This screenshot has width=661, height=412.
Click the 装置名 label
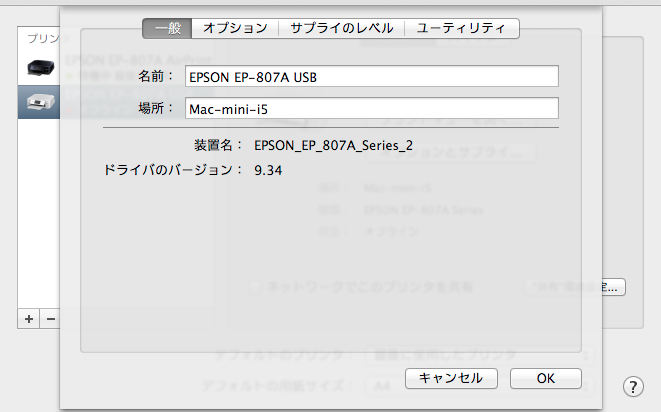click(x=218, y=145)
